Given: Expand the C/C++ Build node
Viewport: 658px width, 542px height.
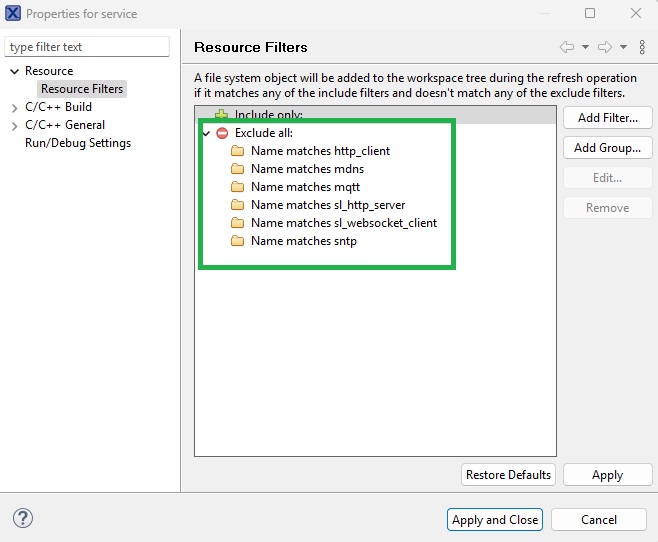Looking at the screenshot, I should [x=14, y=108].
